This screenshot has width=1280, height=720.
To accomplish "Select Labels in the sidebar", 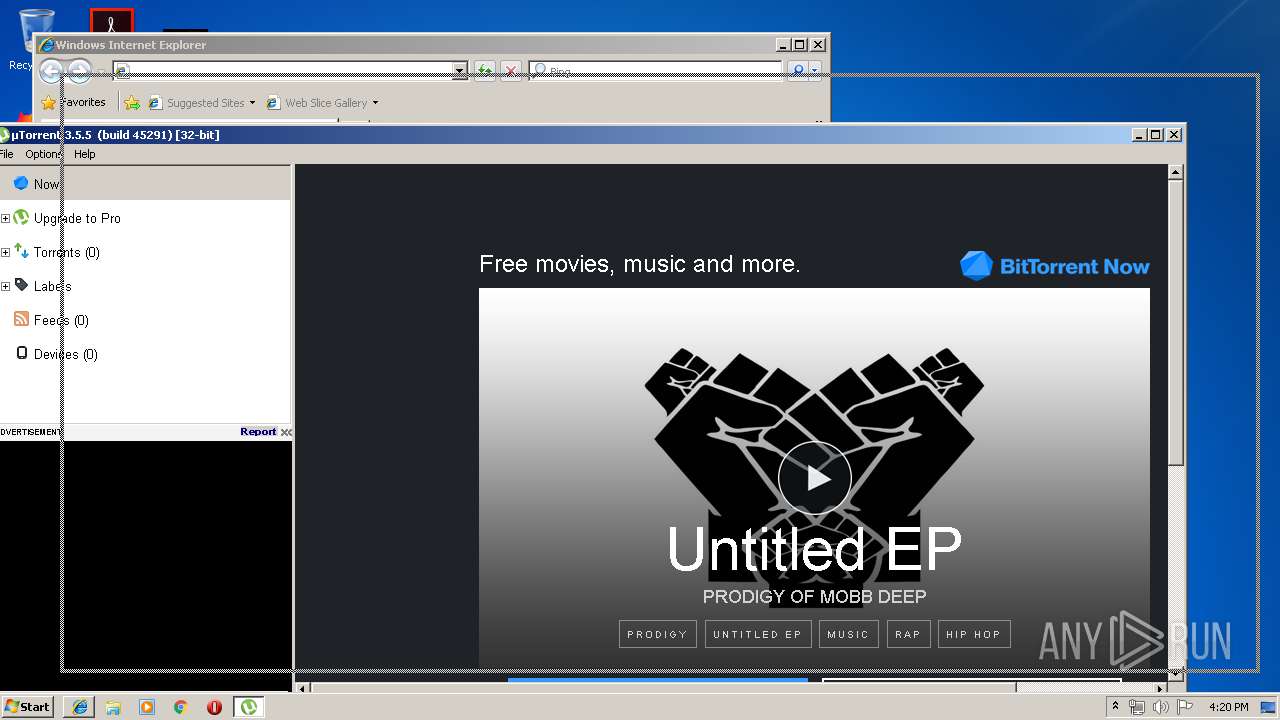I will click(52, 286).
